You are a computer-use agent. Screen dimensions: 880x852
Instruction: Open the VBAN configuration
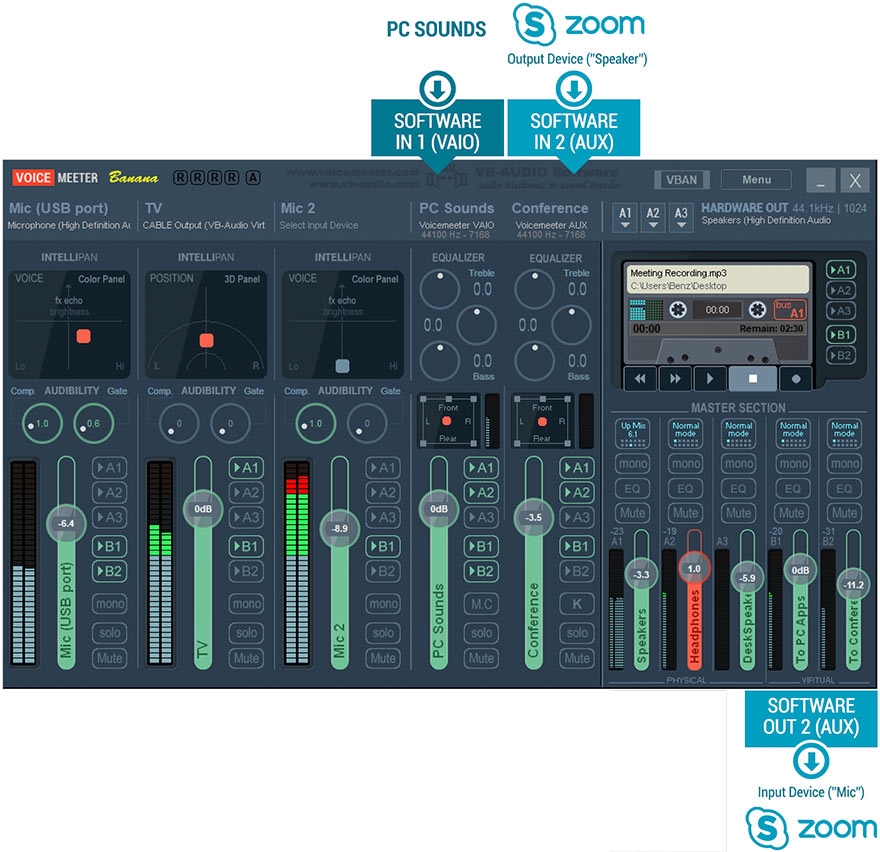681,180
